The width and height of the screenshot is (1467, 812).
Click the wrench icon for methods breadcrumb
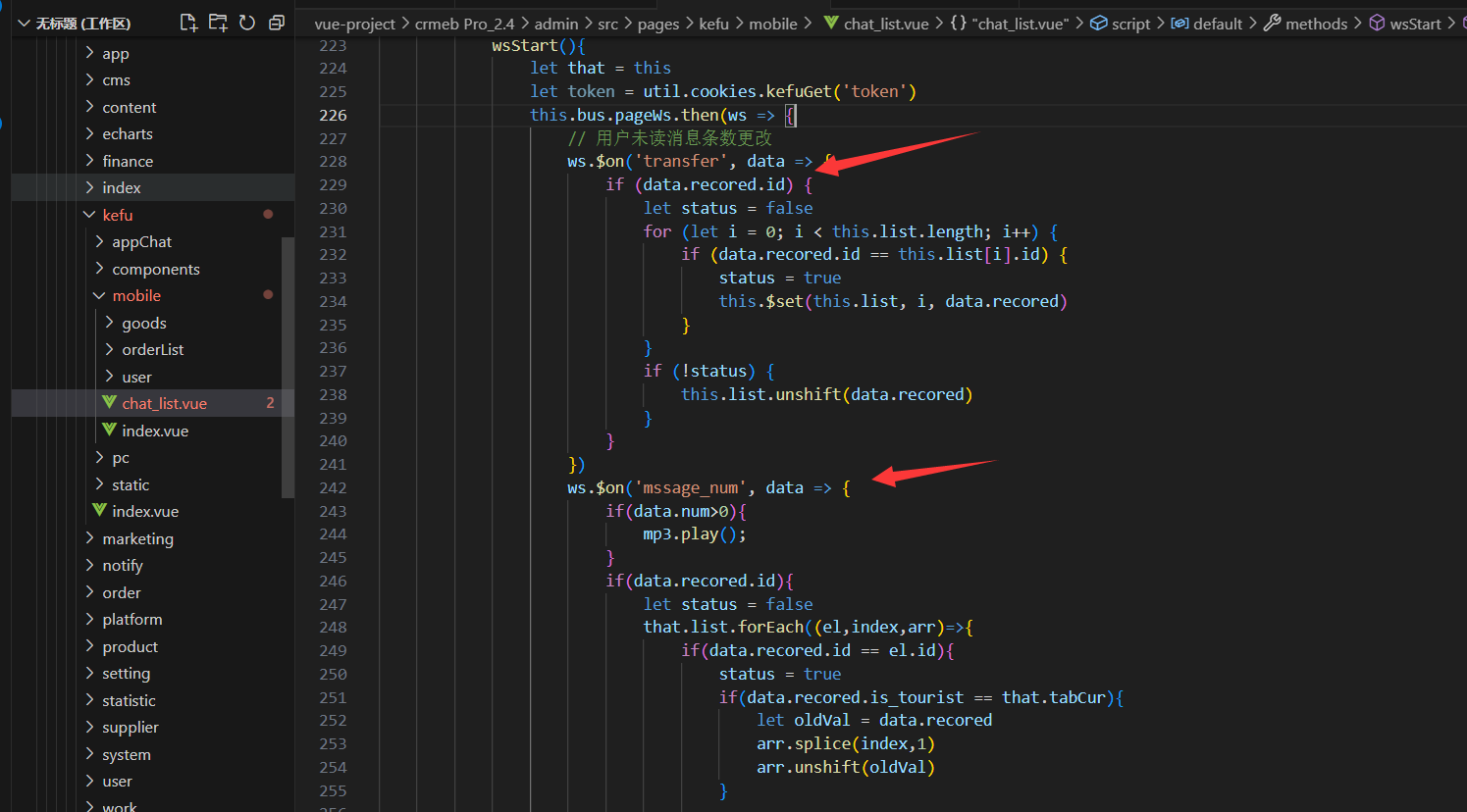tap(1272, 23)
